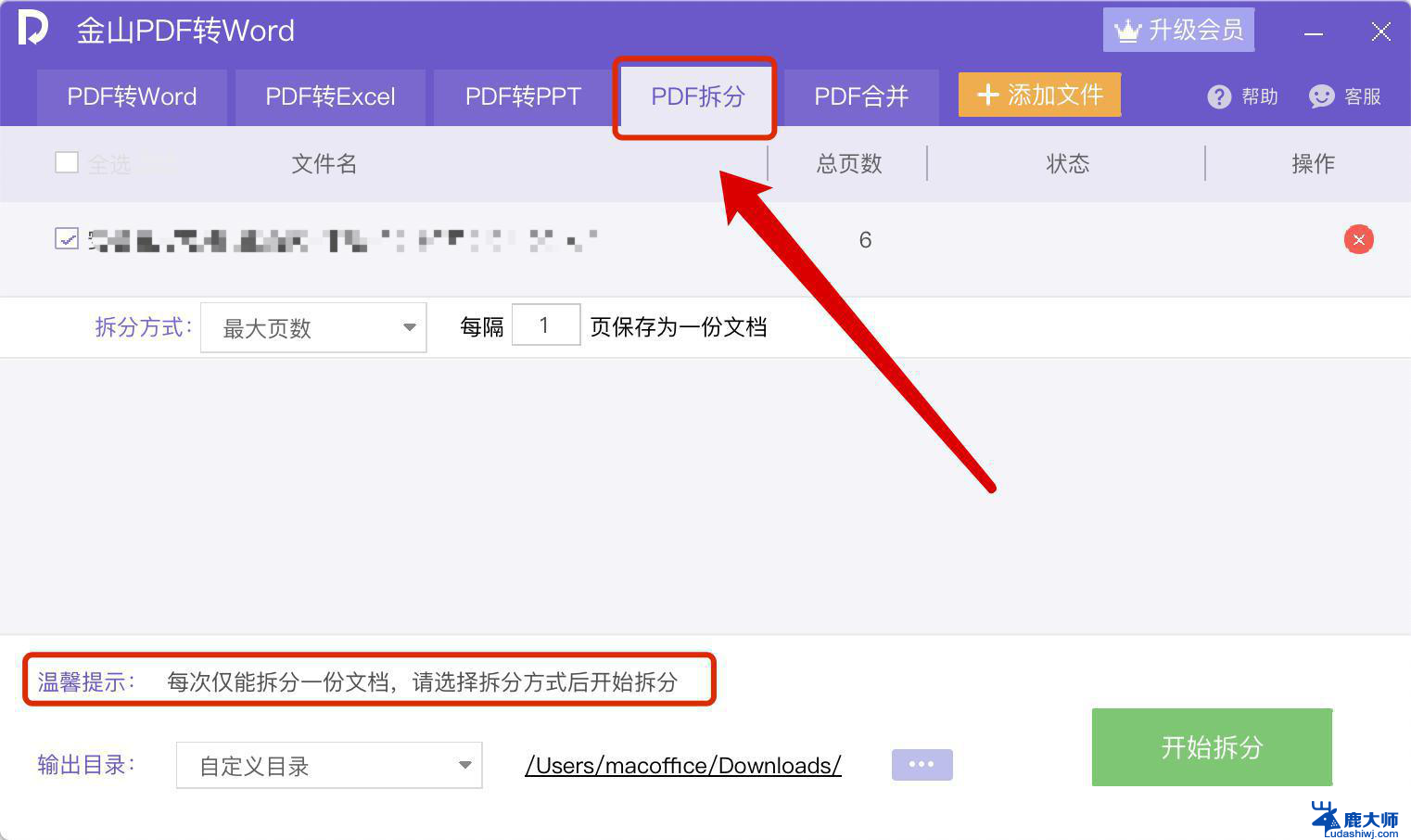Switch to PDF转Word tab

132,97
